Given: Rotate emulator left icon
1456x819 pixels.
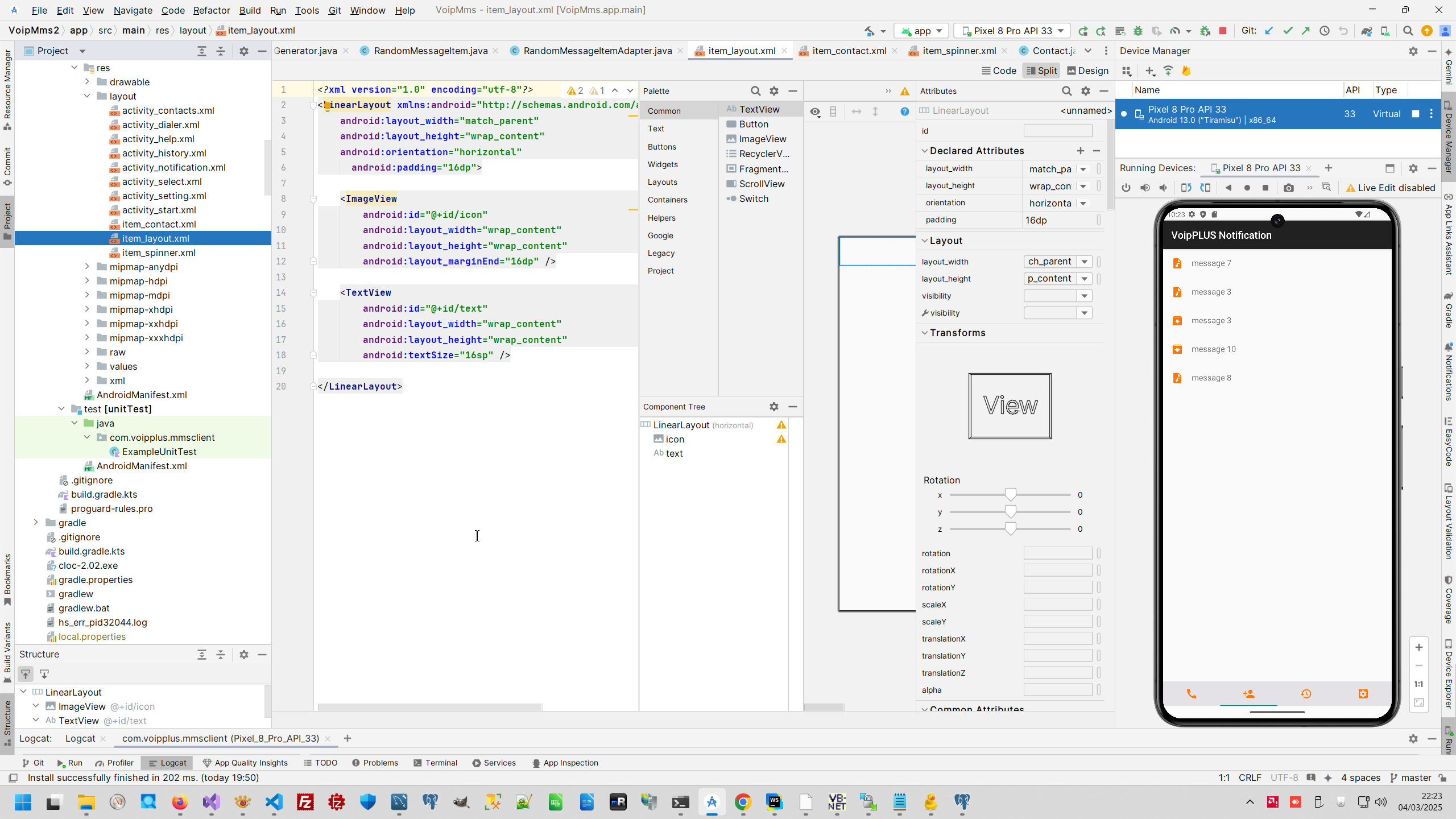Looking at the screenshot, I should point(1186,188).
